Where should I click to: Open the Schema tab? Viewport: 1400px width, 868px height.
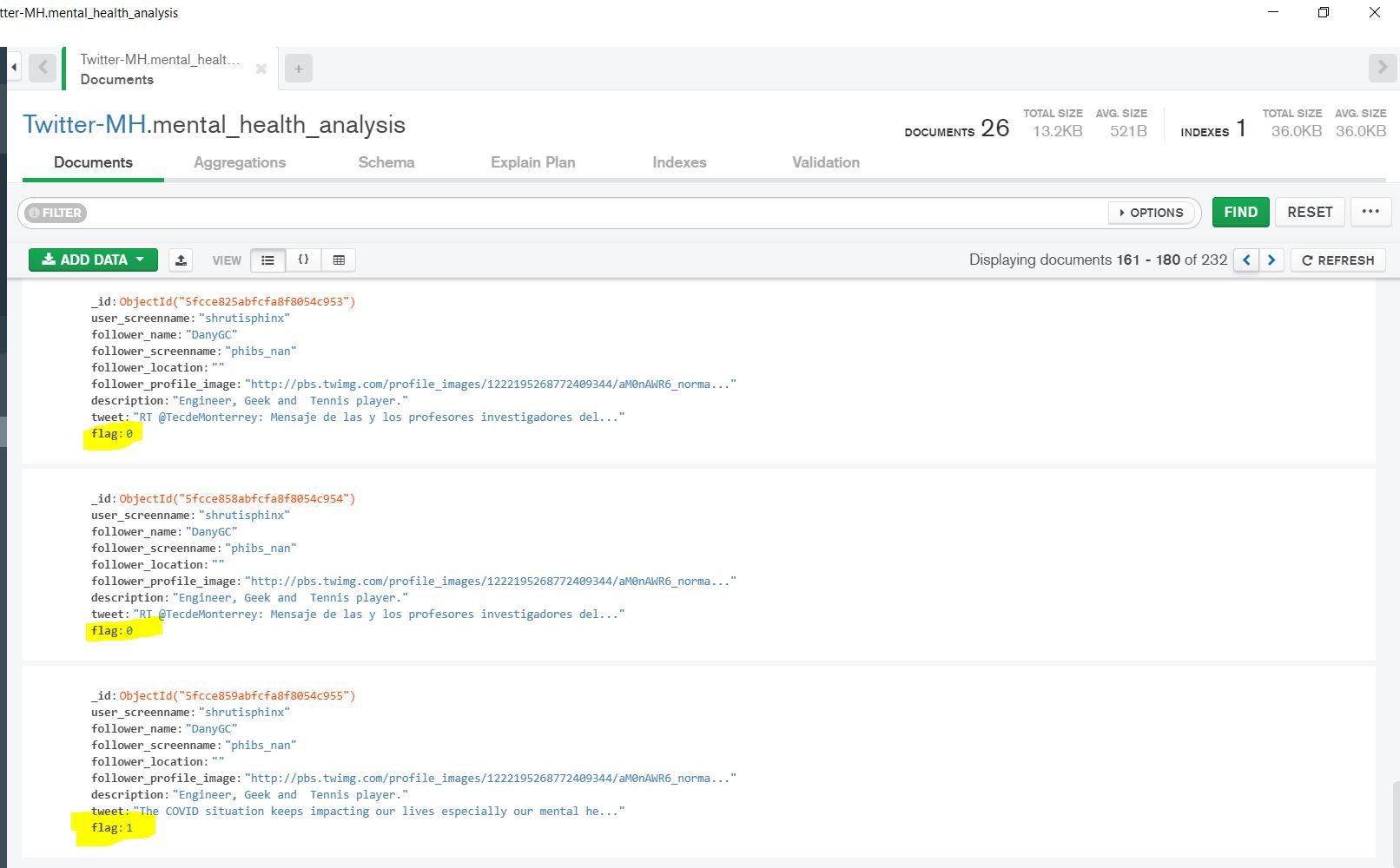(x=386, y=162)
